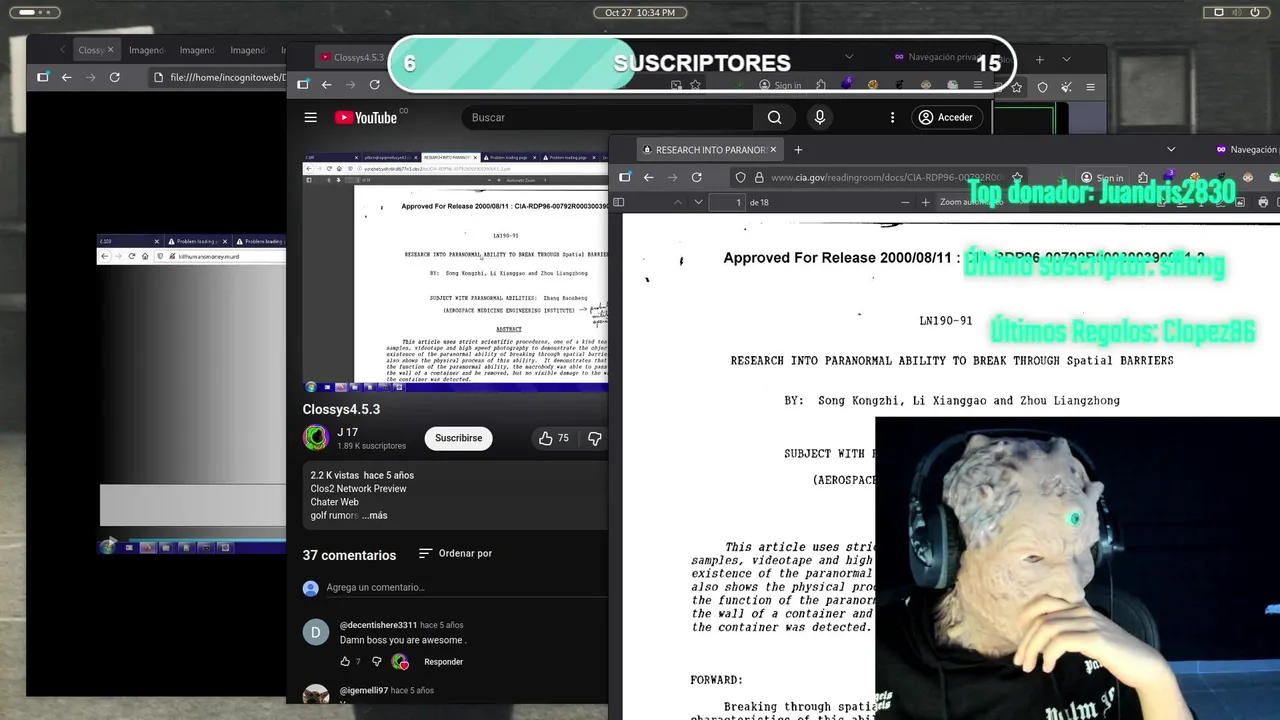The height and width of the screenshot is (720, 1280).
Task: Reload the CIA document page
Action: tap(696, 177)
